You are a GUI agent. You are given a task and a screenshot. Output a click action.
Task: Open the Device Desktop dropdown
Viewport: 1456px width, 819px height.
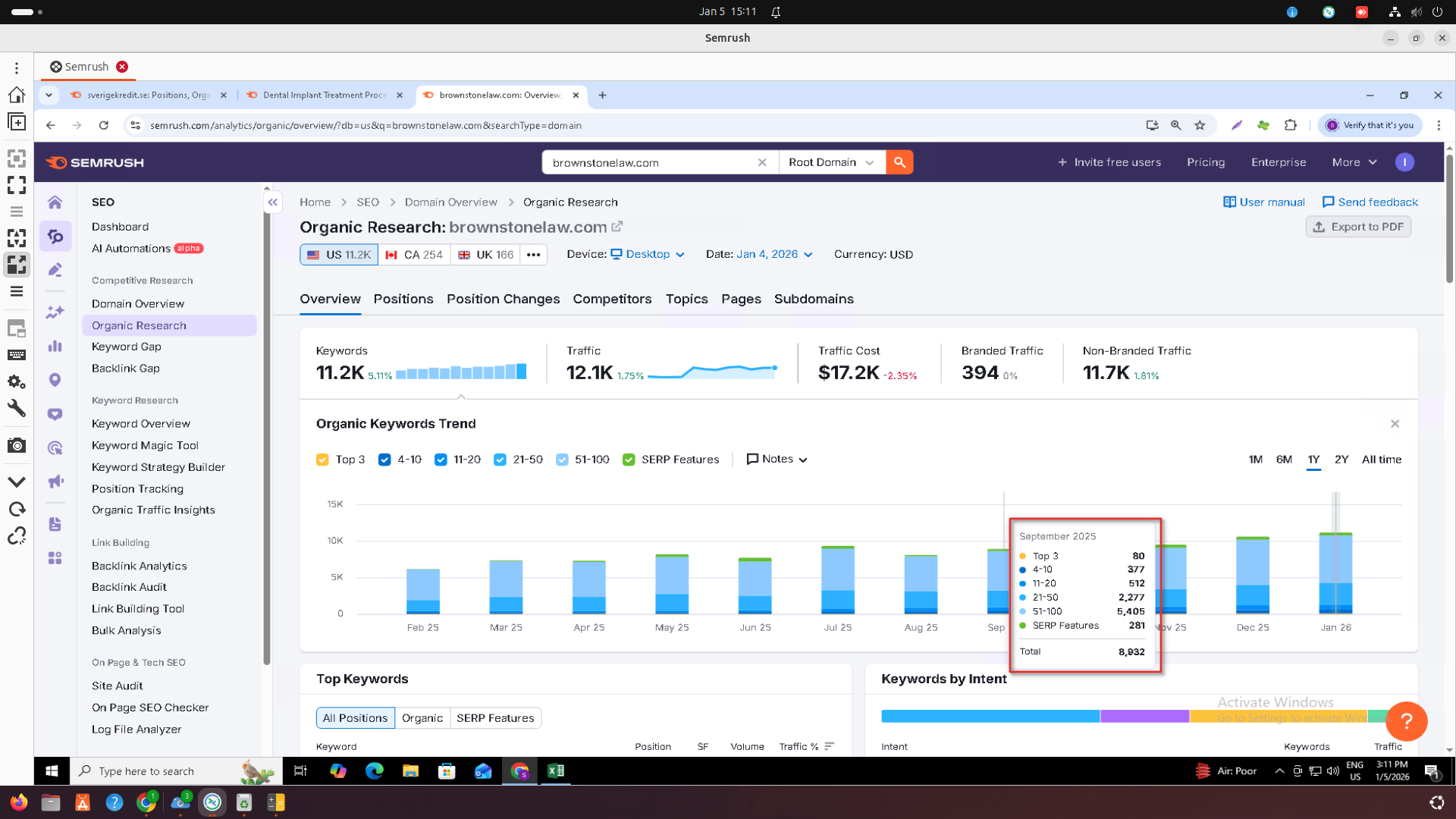click(x=648, y=255)
